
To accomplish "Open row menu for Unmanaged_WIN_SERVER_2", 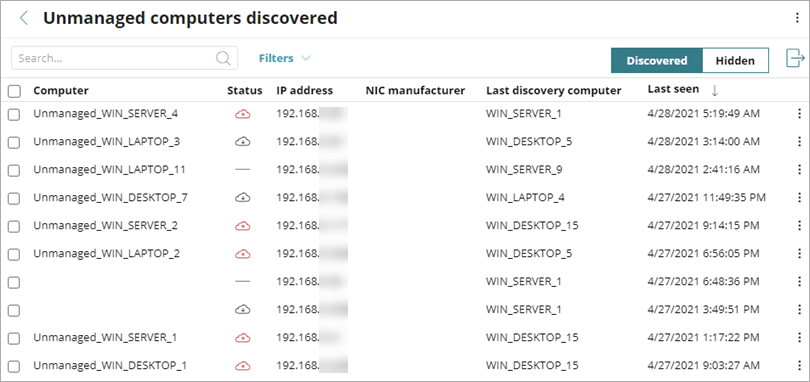I will click(x=800, y=225).
